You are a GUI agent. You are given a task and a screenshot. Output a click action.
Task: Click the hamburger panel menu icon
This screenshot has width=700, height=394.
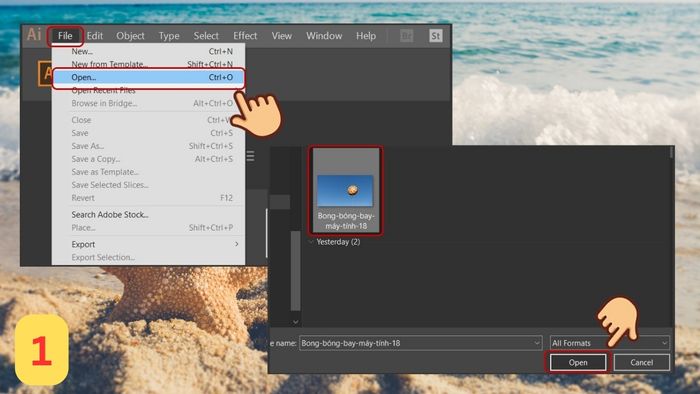250,156
